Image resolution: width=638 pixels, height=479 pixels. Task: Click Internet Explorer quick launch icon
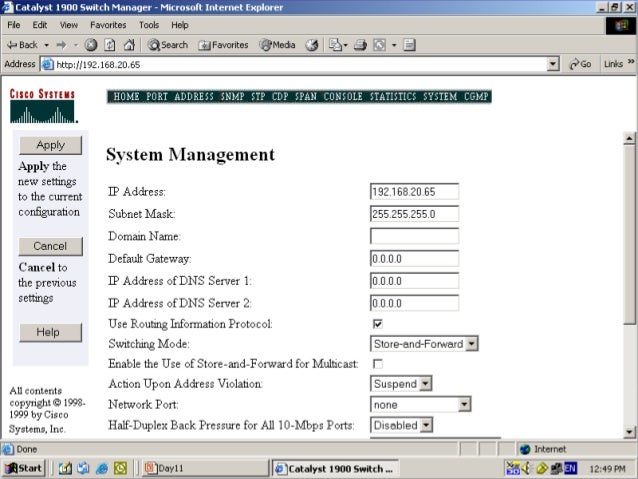coord(102,468)
